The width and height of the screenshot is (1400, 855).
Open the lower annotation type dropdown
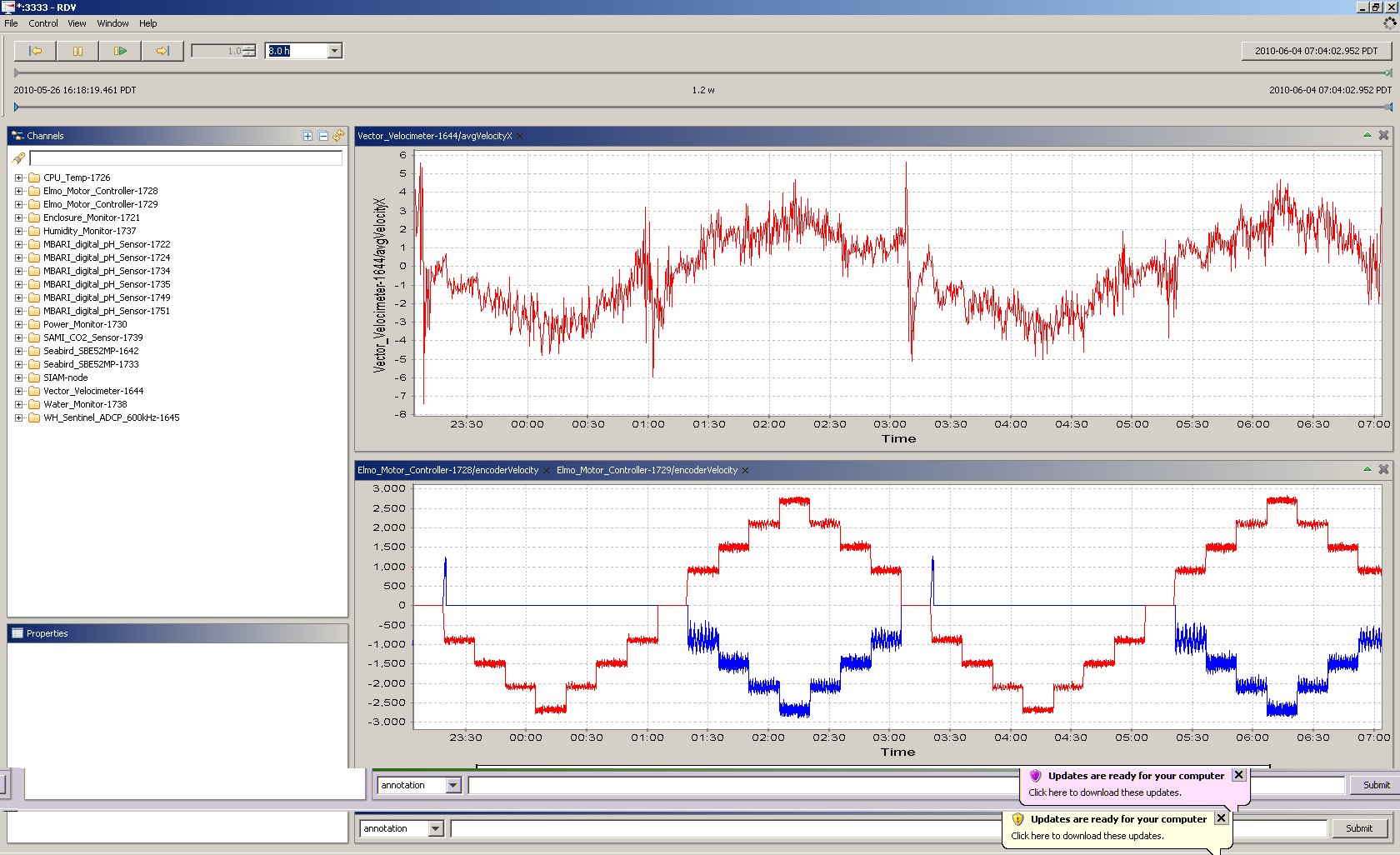click(x=436, y=828)
